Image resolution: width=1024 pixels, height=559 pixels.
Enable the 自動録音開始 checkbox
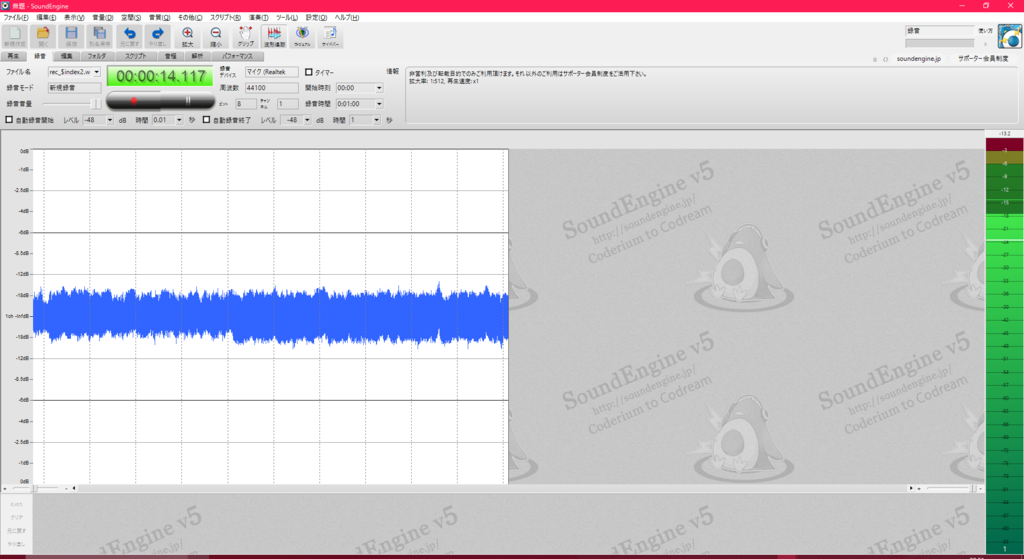pyautogui.click(x=9, y=120)
